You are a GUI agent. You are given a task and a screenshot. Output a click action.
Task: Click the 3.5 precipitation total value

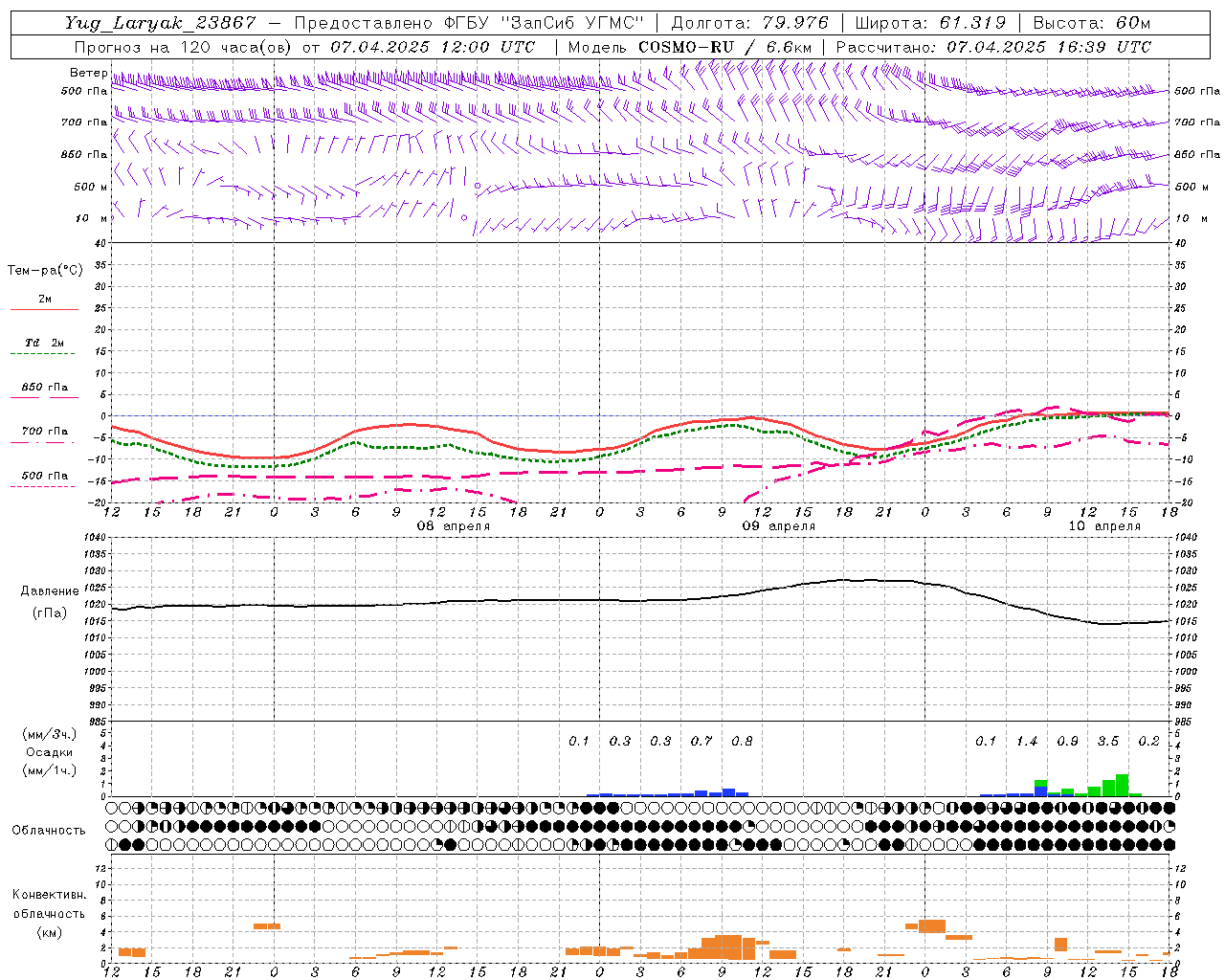[1108, 742]
